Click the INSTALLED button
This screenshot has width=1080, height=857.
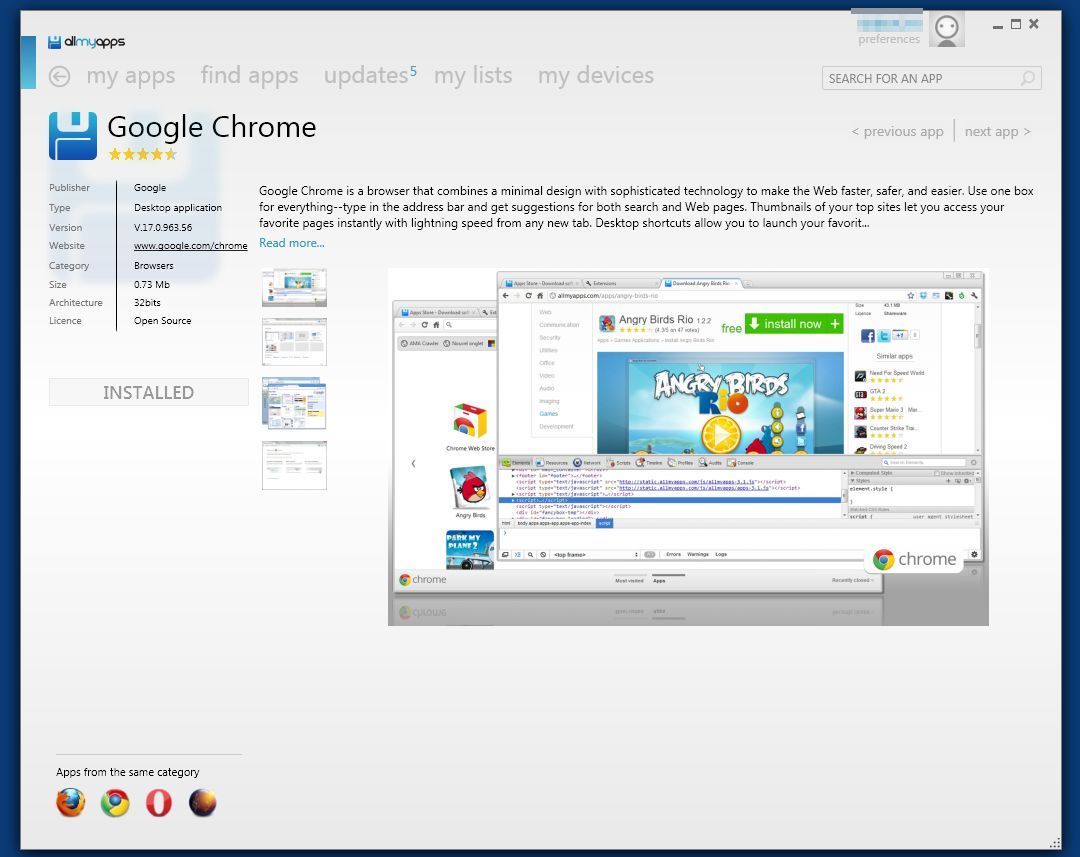tap(149, 393)
